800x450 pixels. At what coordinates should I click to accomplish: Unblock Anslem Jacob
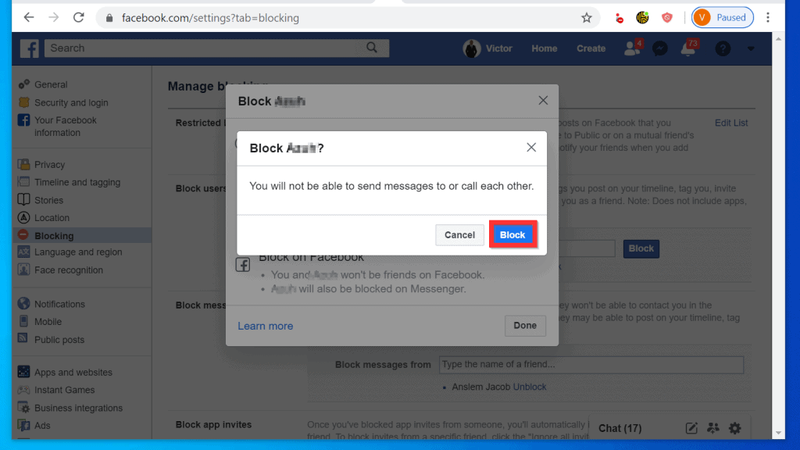point(530,387)
